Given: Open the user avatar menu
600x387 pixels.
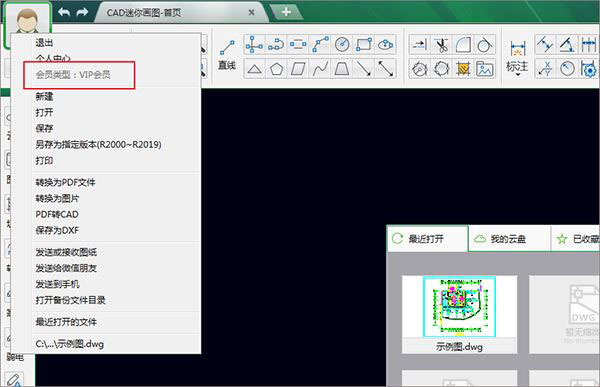Looking at the screenshot, I should 28,24.
